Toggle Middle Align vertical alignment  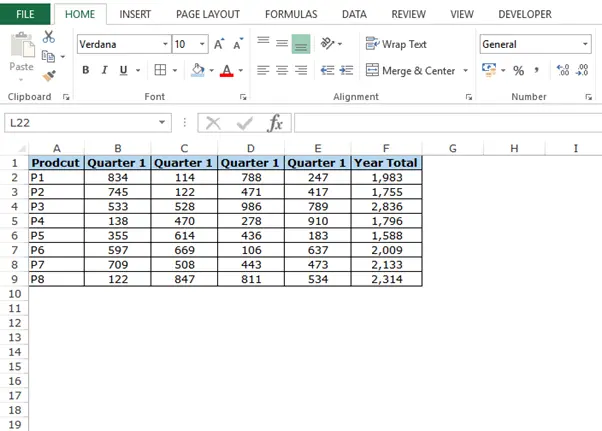click(282, 43)
